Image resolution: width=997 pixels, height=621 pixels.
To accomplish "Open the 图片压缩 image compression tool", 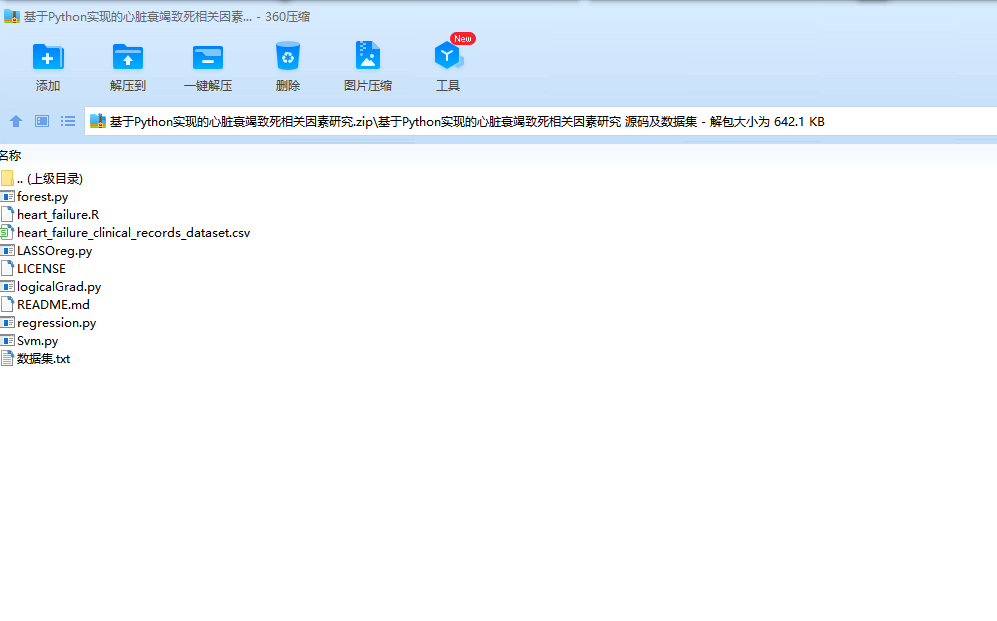I will [x=368, y=56].
